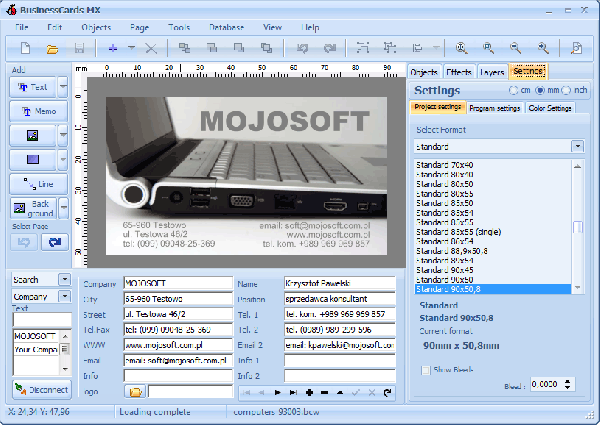This screenshot has width=600, height=425.
Task: Go to next page arrow under Select Page
Action: click(x=54, y=242)
